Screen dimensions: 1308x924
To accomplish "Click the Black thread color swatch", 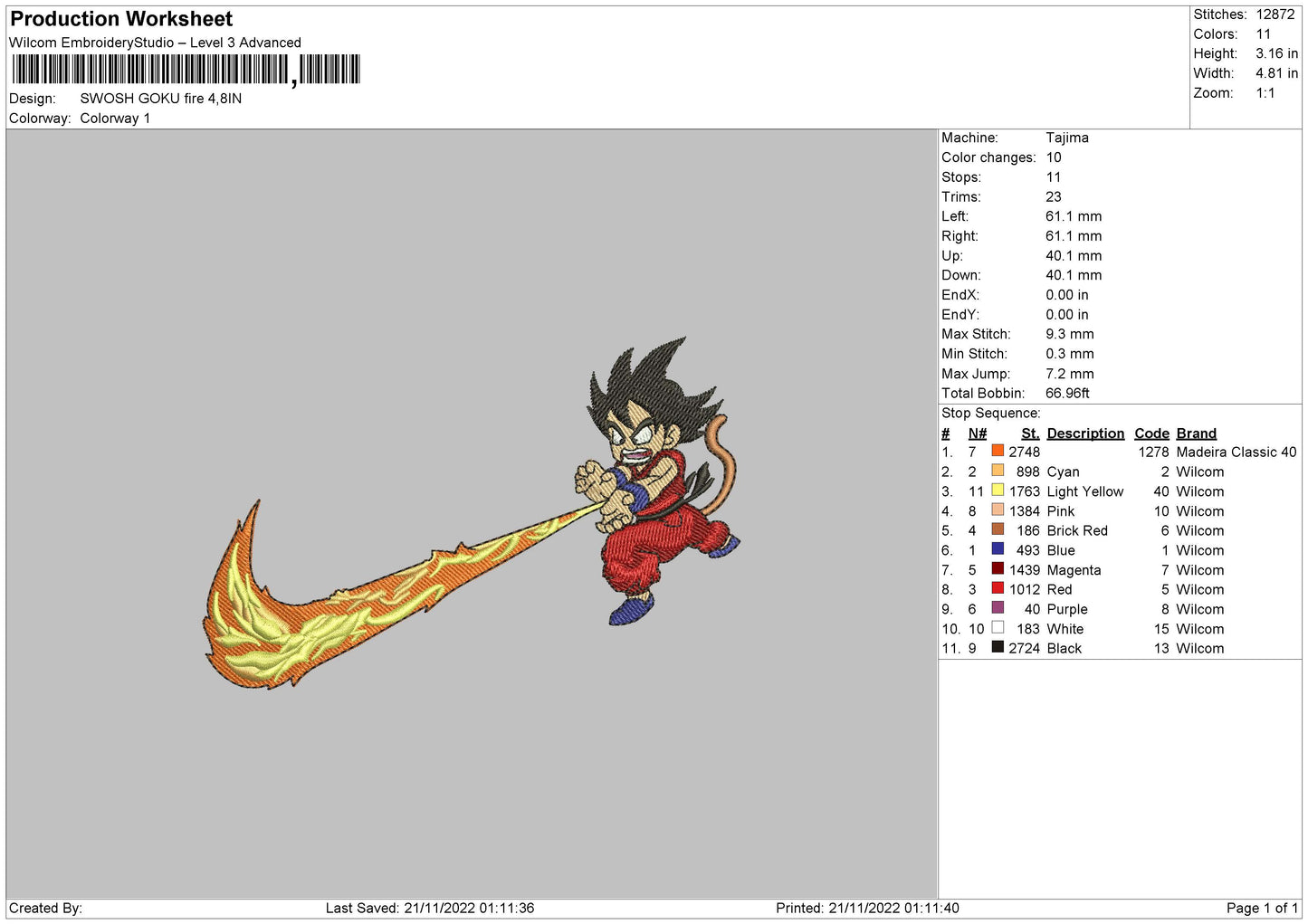I will click(x=997, y=648).
